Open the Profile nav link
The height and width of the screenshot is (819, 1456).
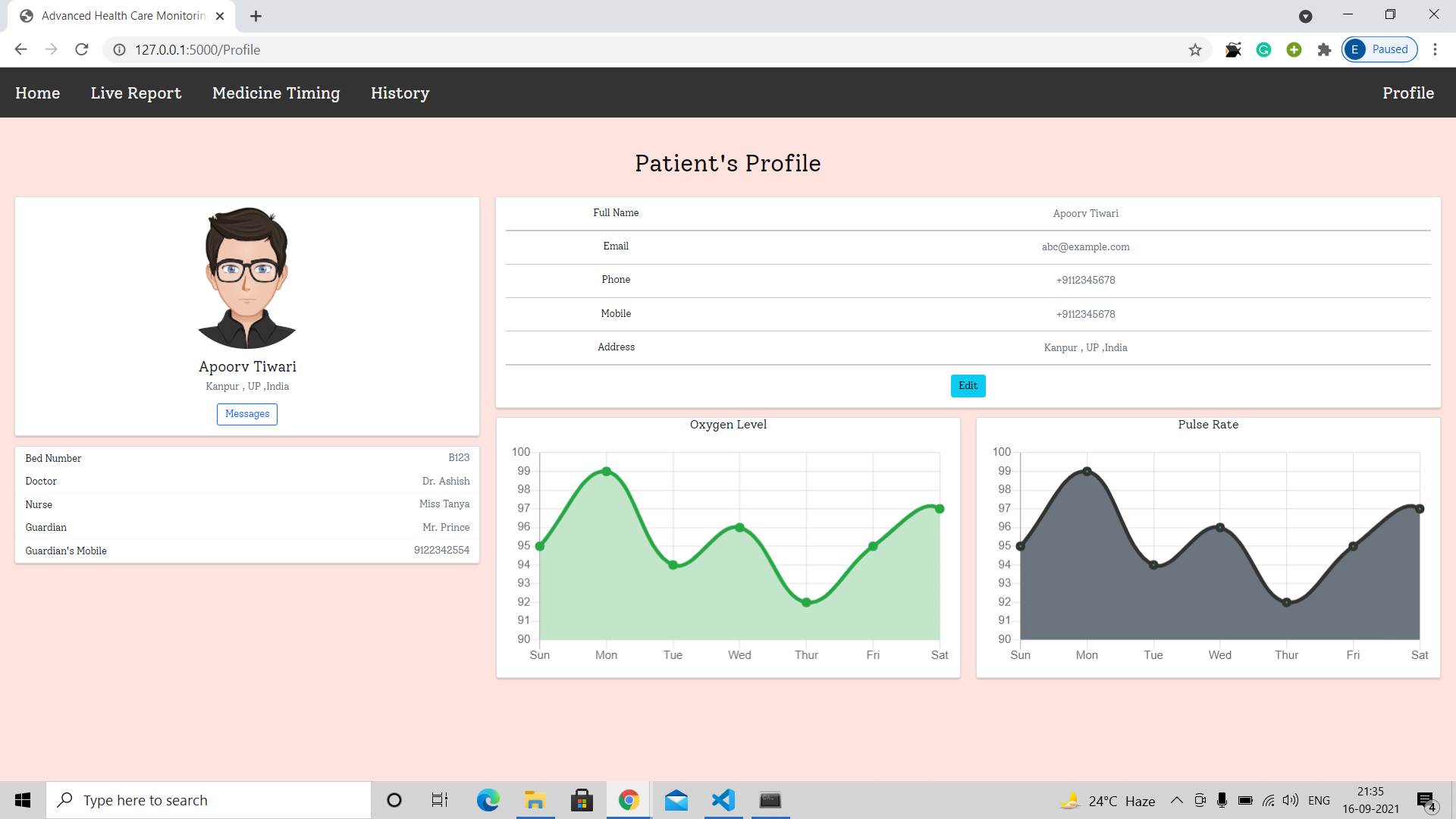point(1408,93)
